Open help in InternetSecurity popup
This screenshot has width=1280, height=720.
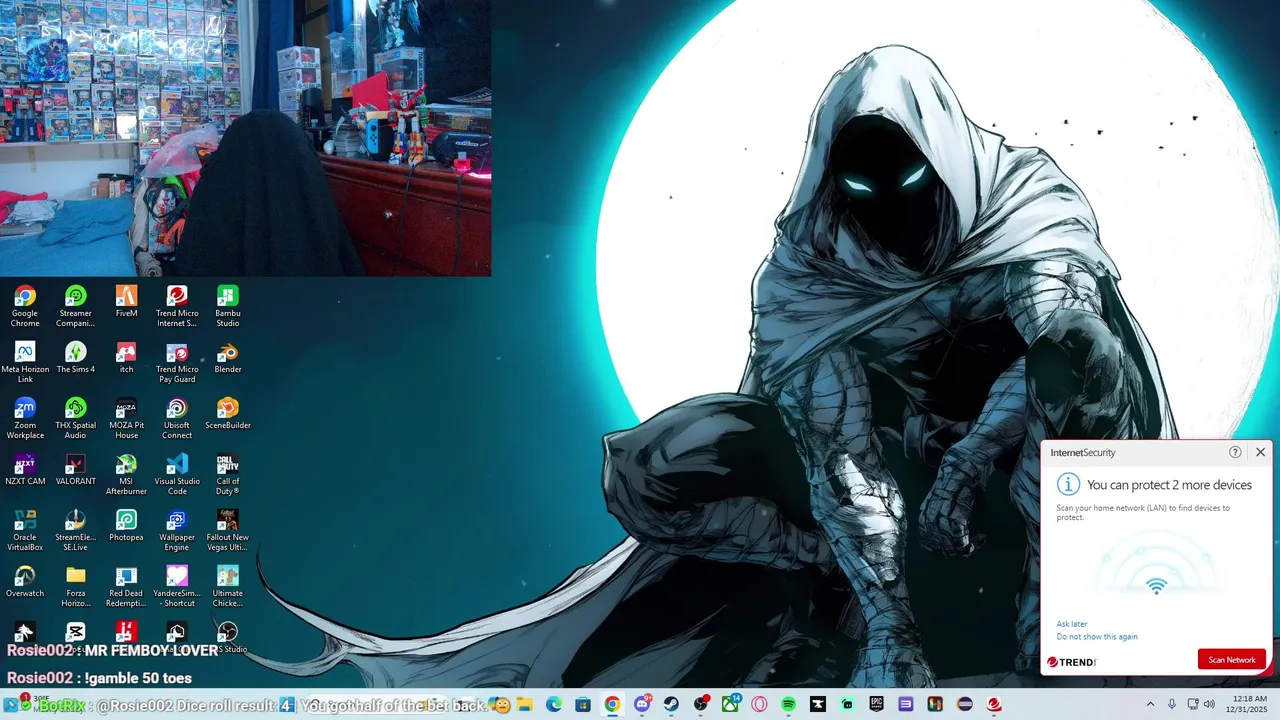coord(1235,452)
